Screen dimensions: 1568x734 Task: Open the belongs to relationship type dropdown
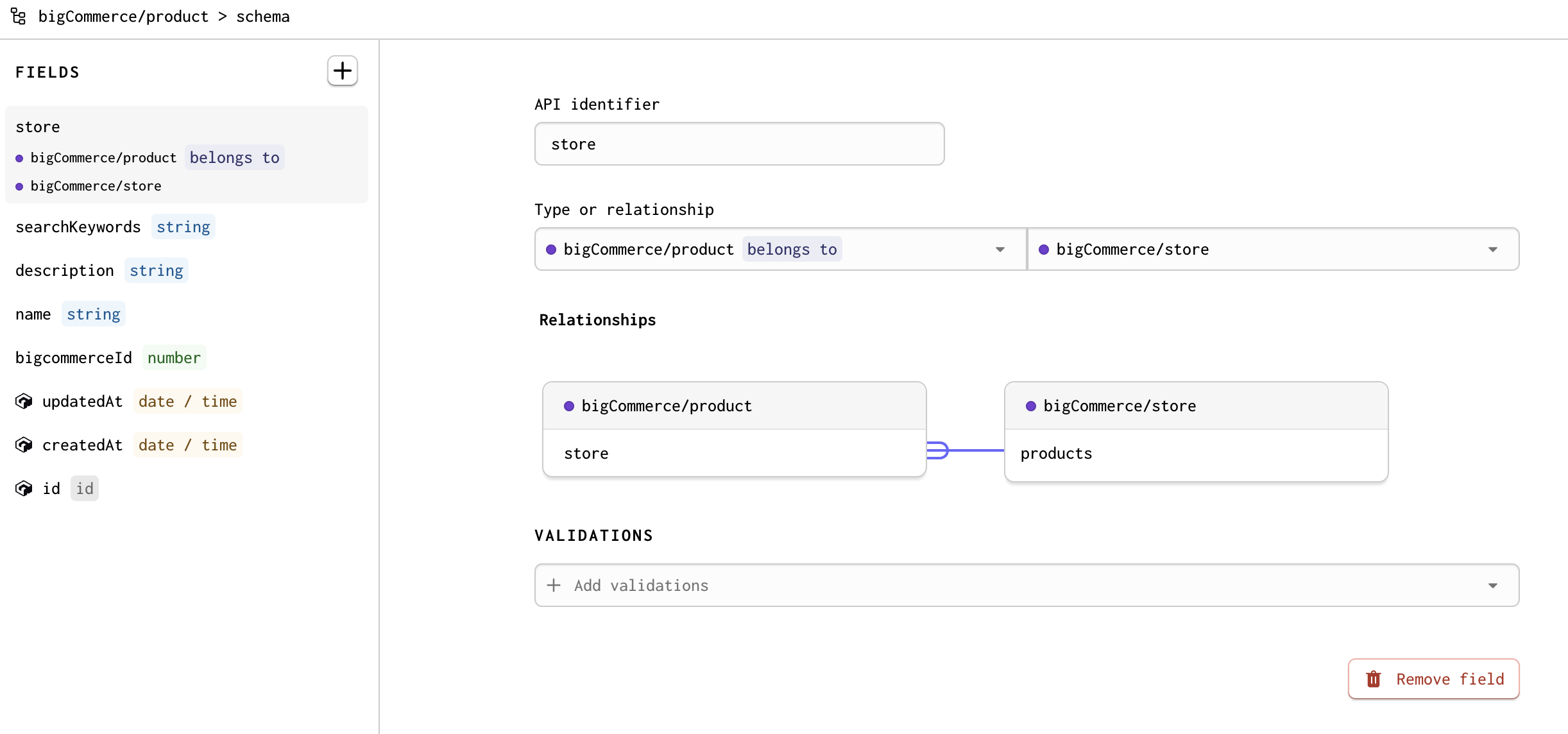click(780, 249)
